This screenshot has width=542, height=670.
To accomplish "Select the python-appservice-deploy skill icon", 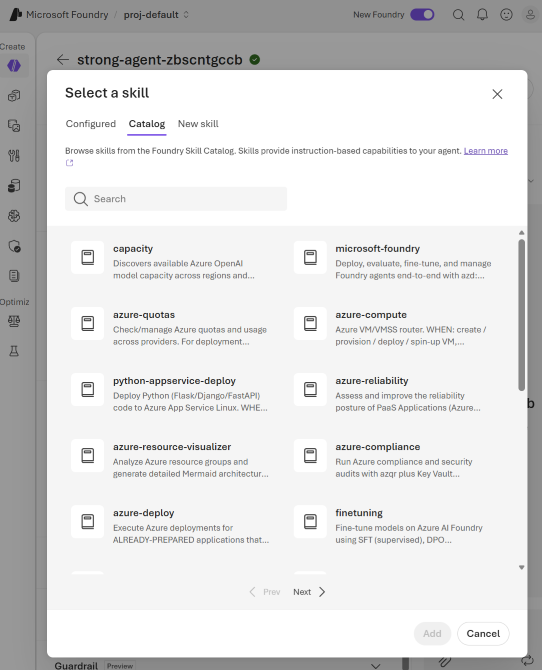I will [88, 389].
